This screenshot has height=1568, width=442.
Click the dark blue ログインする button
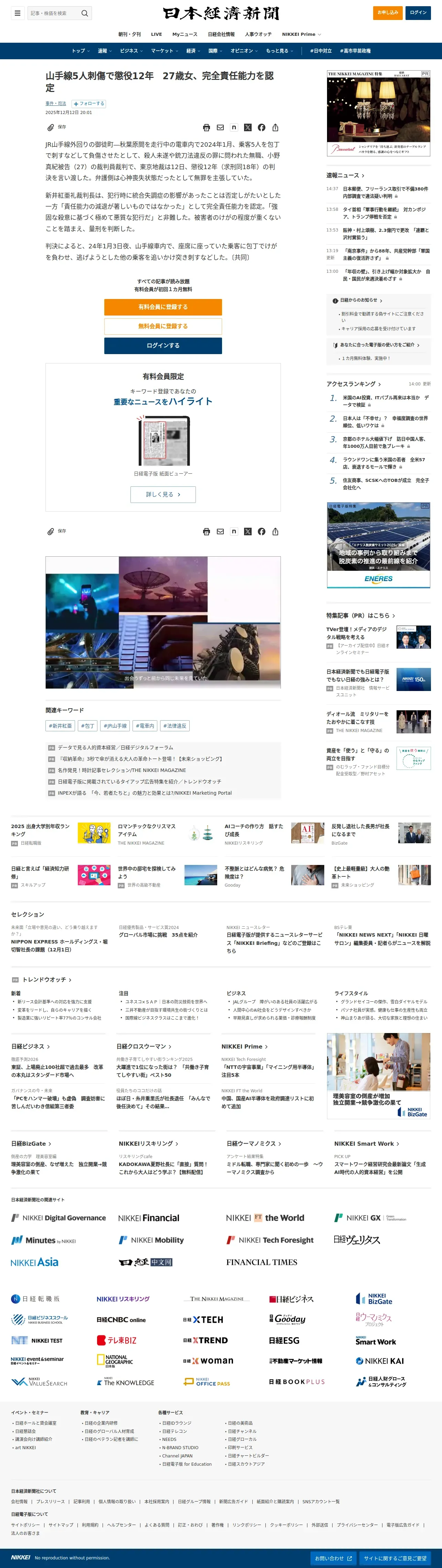163,345
